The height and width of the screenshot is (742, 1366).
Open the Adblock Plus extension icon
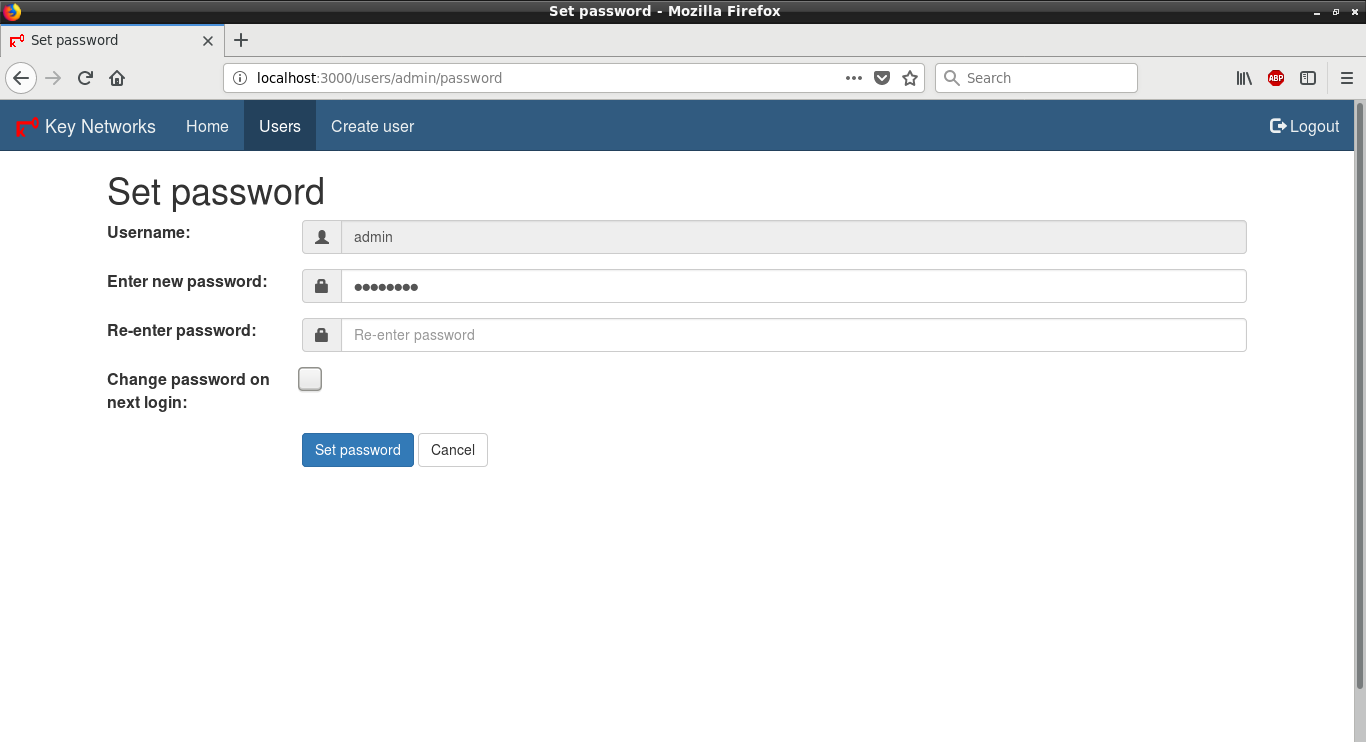1276,78
